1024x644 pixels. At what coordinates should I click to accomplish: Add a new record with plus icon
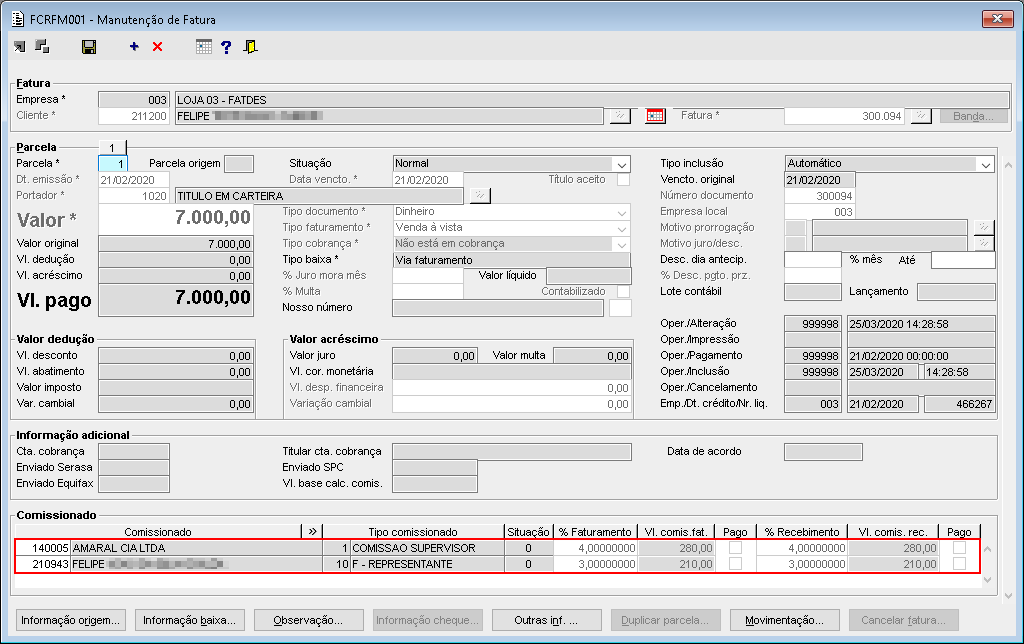coord(134,47)
